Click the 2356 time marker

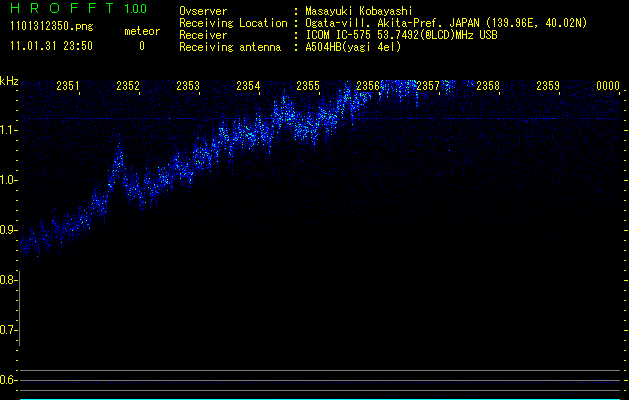tap(368, 85)
